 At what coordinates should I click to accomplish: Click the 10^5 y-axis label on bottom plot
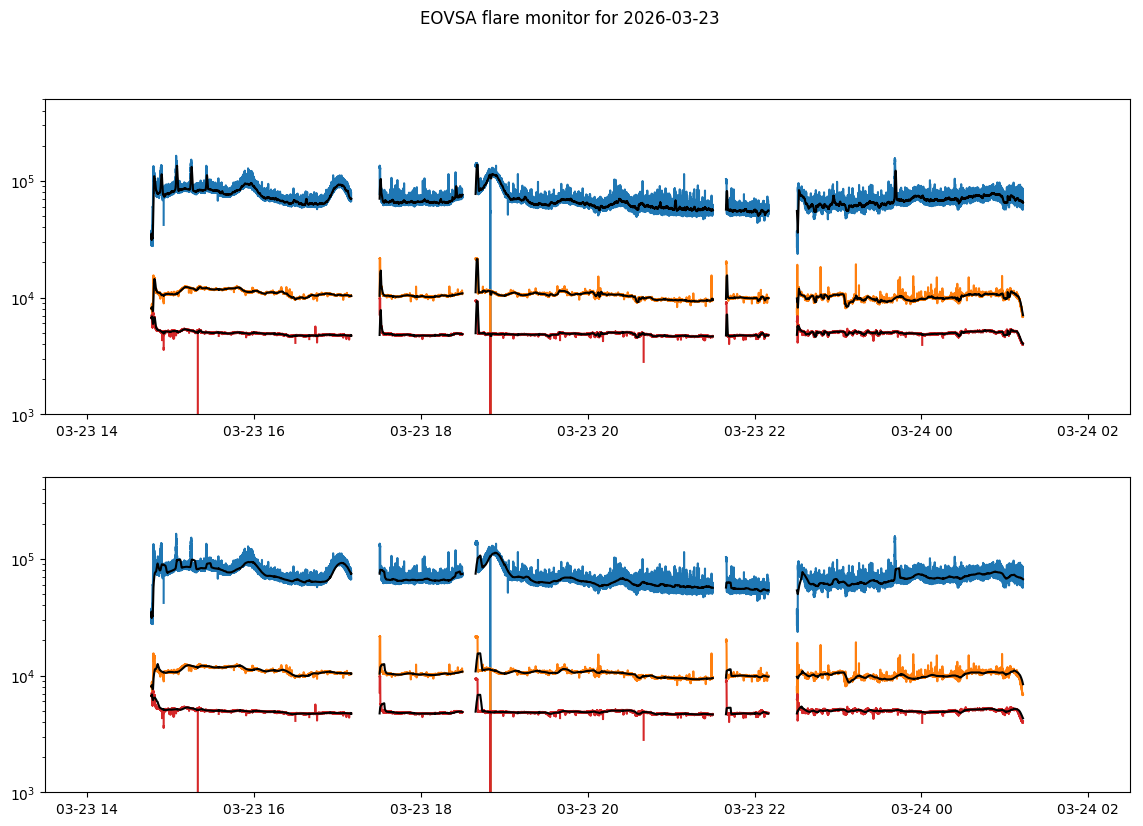[x=24, y=560]
